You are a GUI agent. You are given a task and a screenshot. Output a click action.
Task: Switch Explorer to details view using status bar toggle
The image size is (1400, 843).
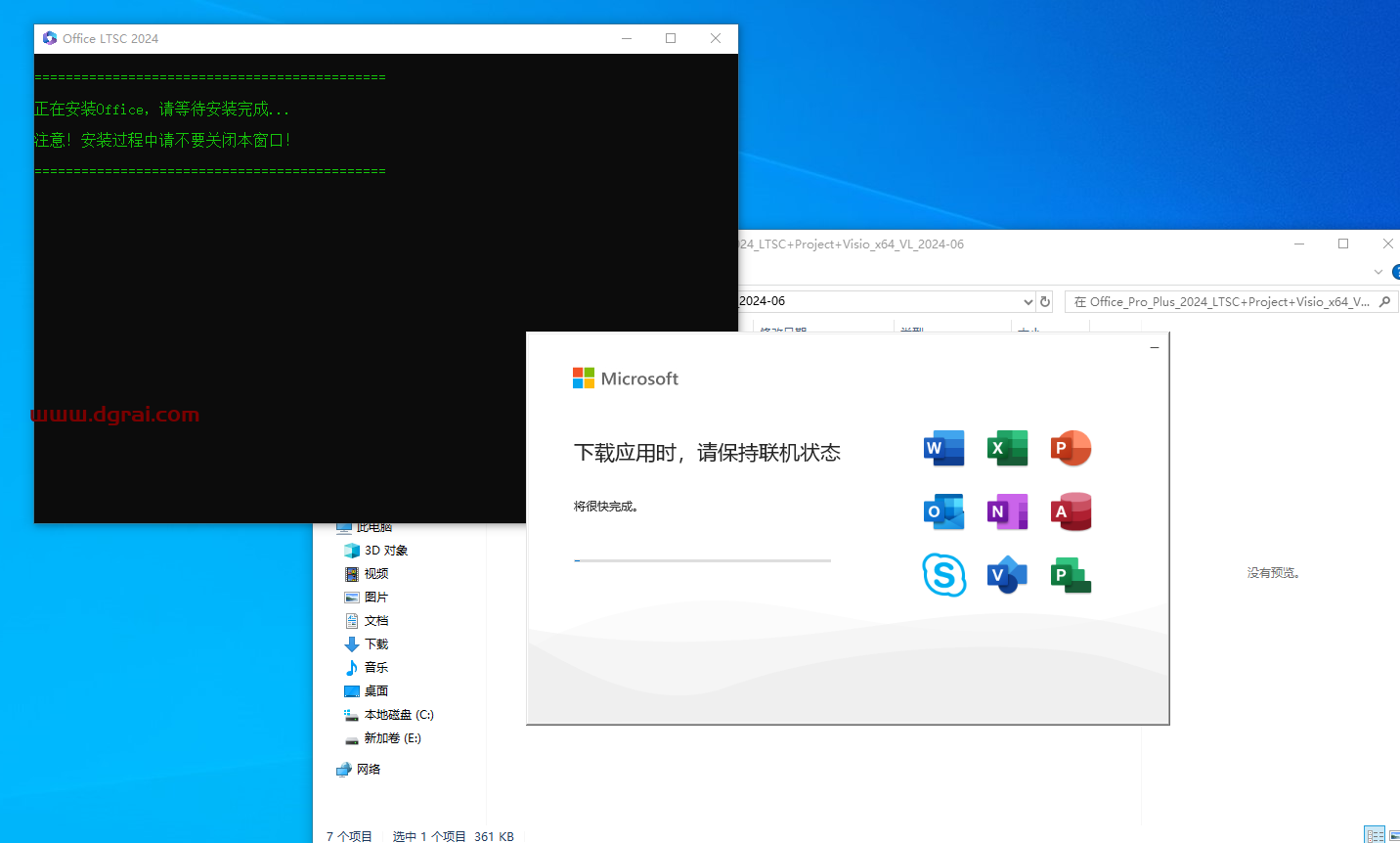point(1375,835)
